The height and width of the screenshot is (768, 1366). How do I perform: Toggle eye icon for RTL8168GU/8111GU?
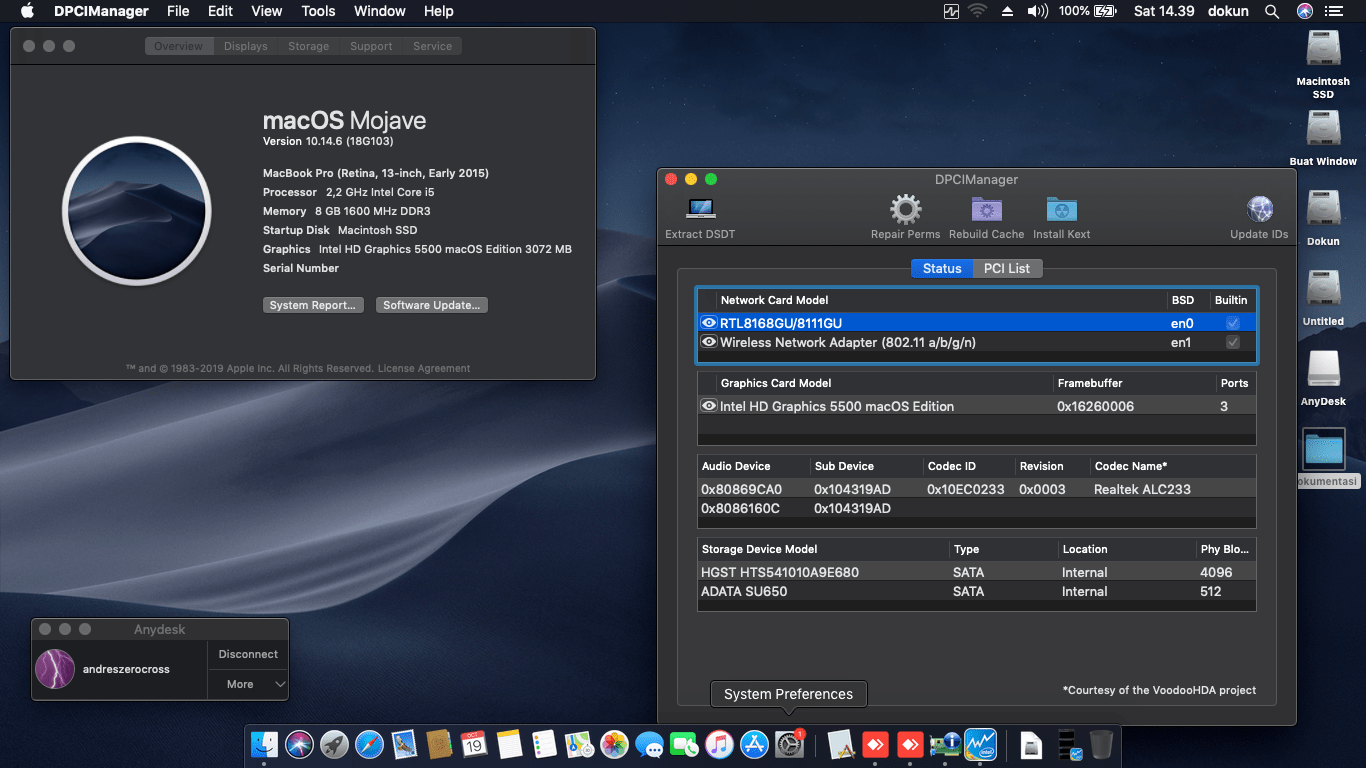(709, 323)
